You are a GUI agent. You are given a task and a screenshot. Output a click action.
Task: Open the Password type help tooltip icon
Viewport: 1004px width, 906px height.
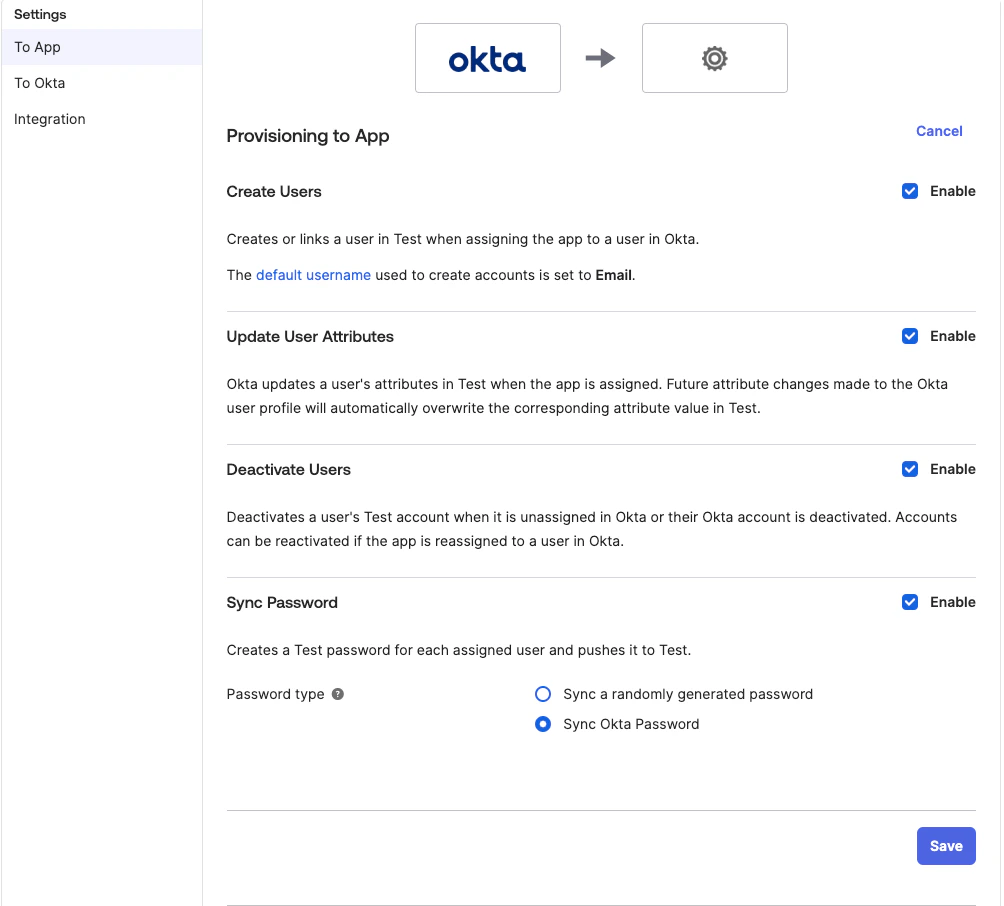337,693
